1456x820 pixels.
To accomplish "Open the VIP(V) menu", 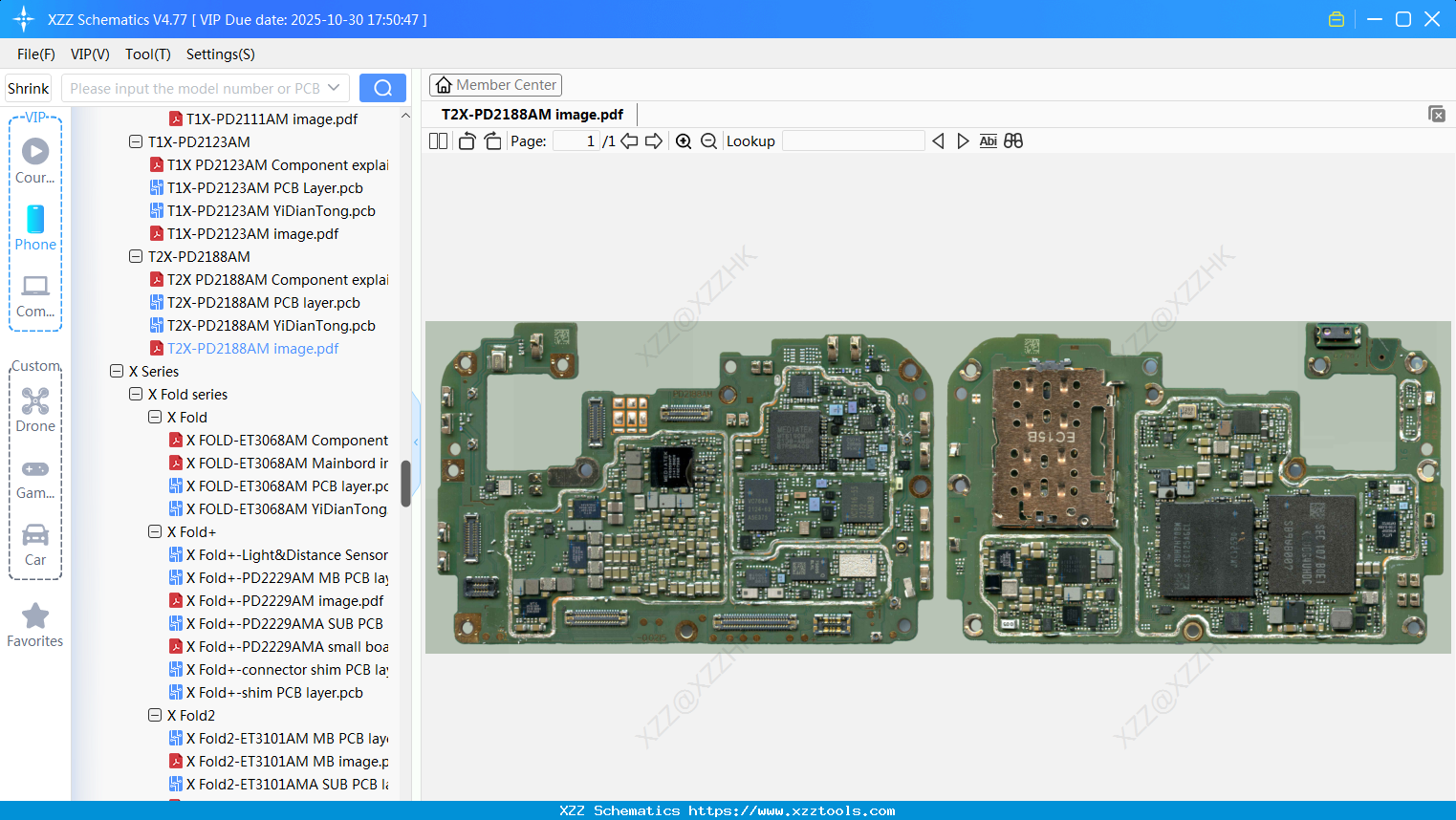I will [x=90, y=54].
